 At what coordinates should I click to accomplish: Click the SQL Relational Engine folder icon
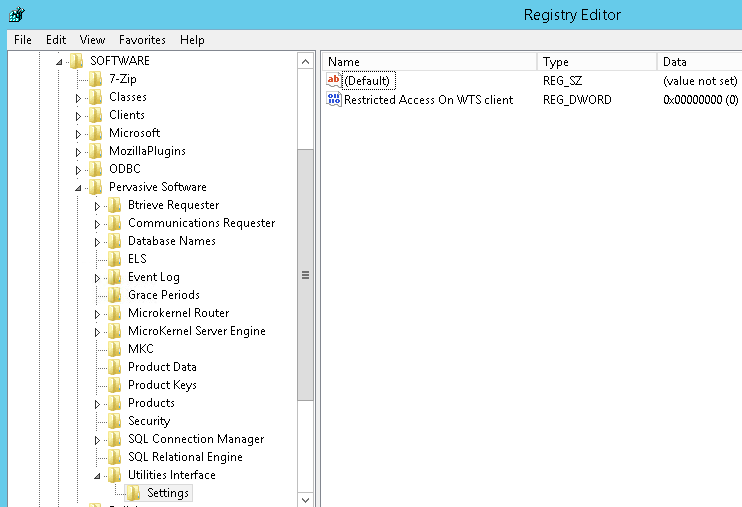tap(114, 456)
